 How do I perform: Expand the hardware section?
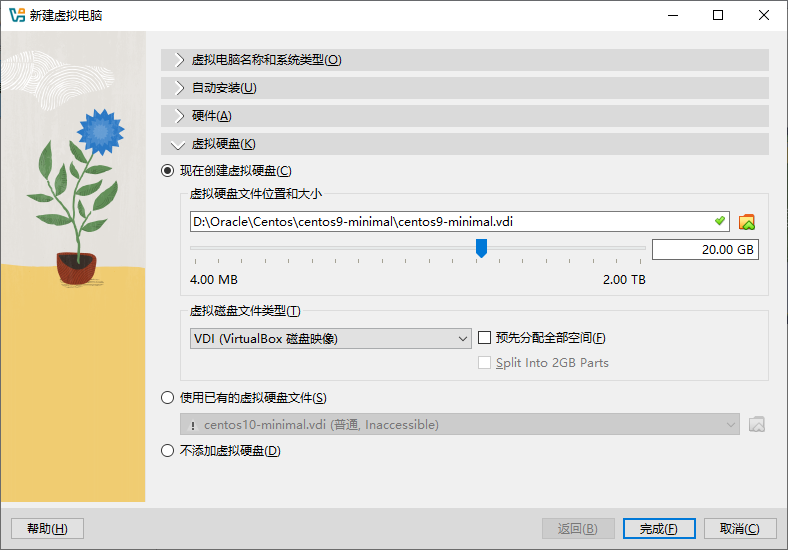click(465, 116)
